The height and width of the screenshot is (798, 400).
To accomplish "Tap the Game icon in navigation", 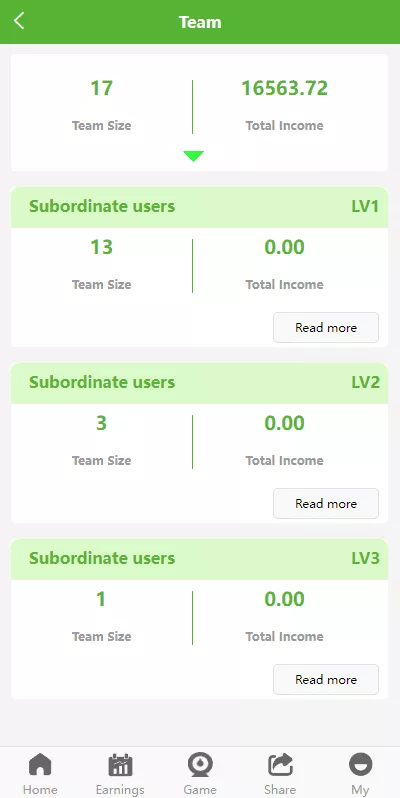I will pos(200,765).
